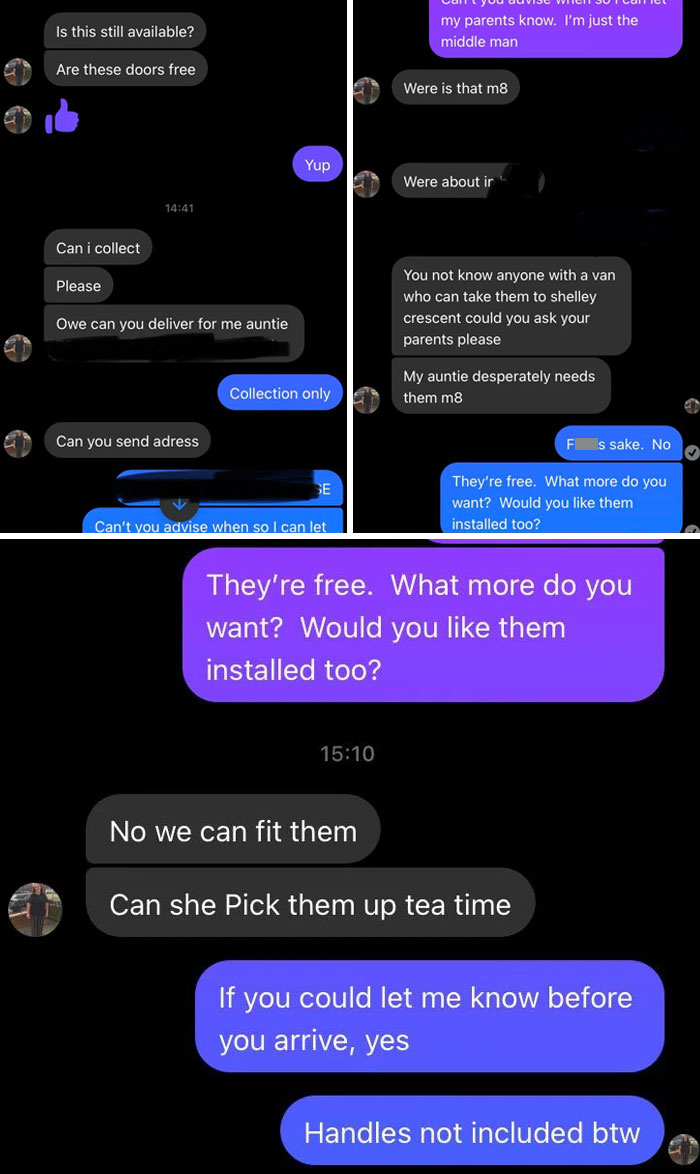Screen dimensions: 700x1174
Task: Select If you could let me know reply
Action: tap(430, 1018)
